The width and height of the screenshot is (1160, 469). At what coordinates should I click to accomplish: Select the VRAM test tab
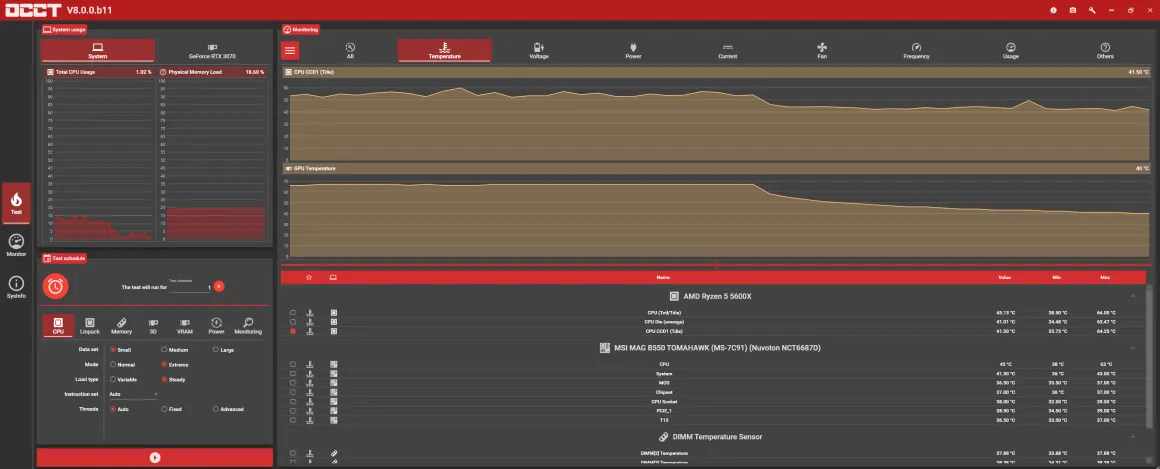coord(185,326)
